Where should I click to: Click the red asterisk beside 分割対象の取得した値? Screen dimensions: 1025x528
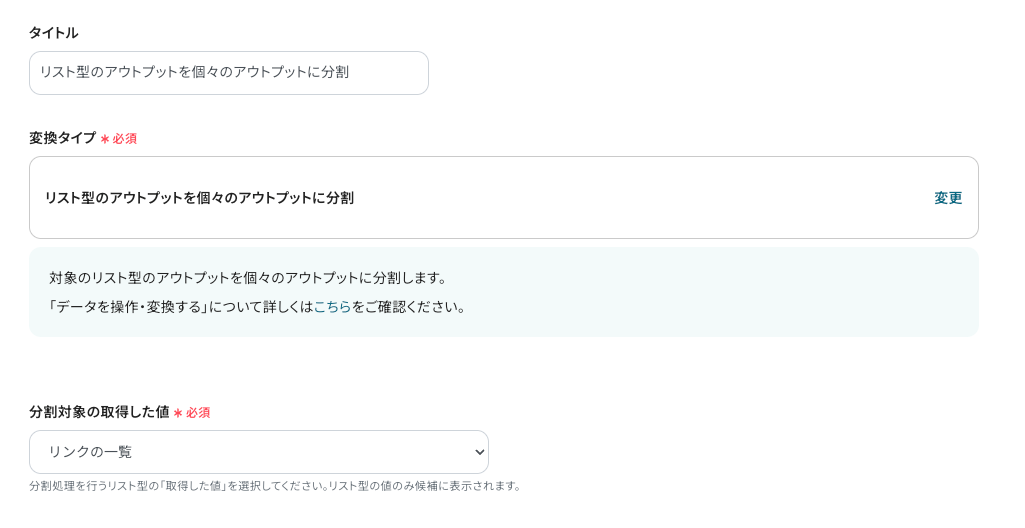click(x=178, y=413)
